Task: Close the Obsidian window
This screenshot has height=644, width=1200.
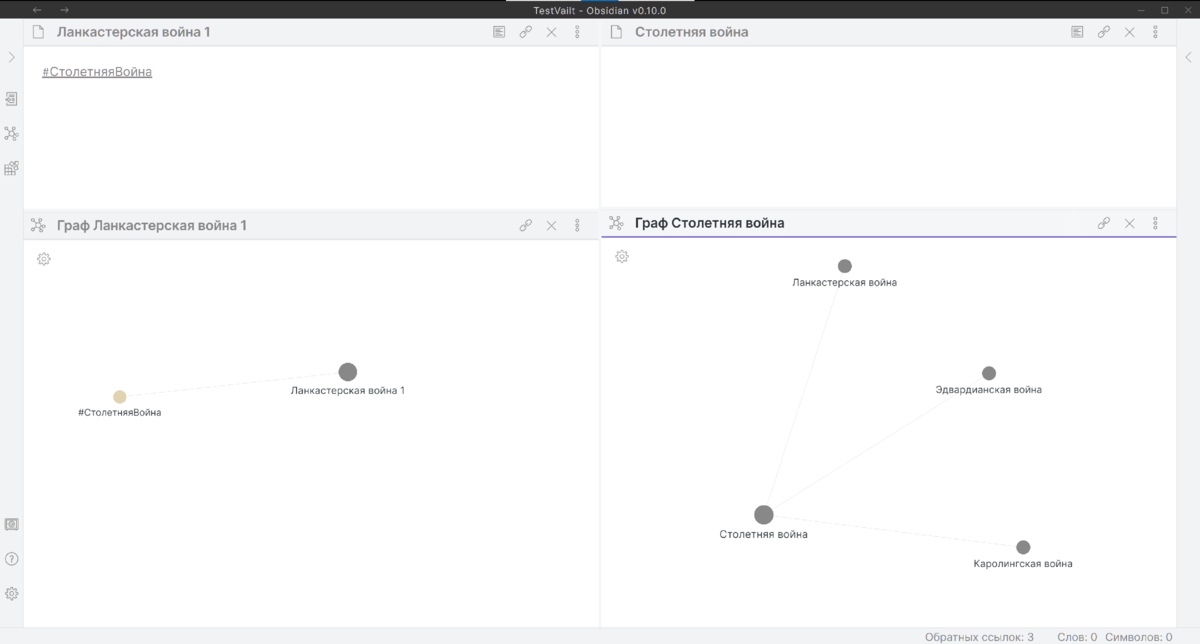Action: [x=1188, y=9]
